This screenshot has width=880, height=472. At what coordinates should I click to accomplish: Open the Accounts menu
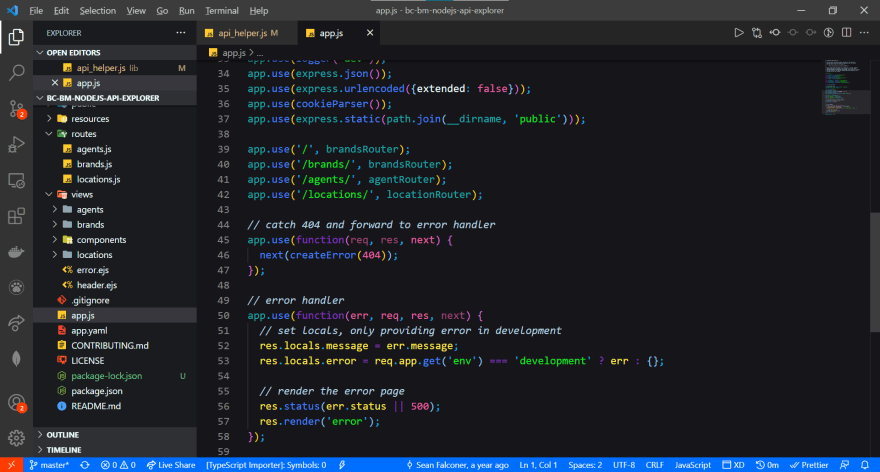[16, 403]
